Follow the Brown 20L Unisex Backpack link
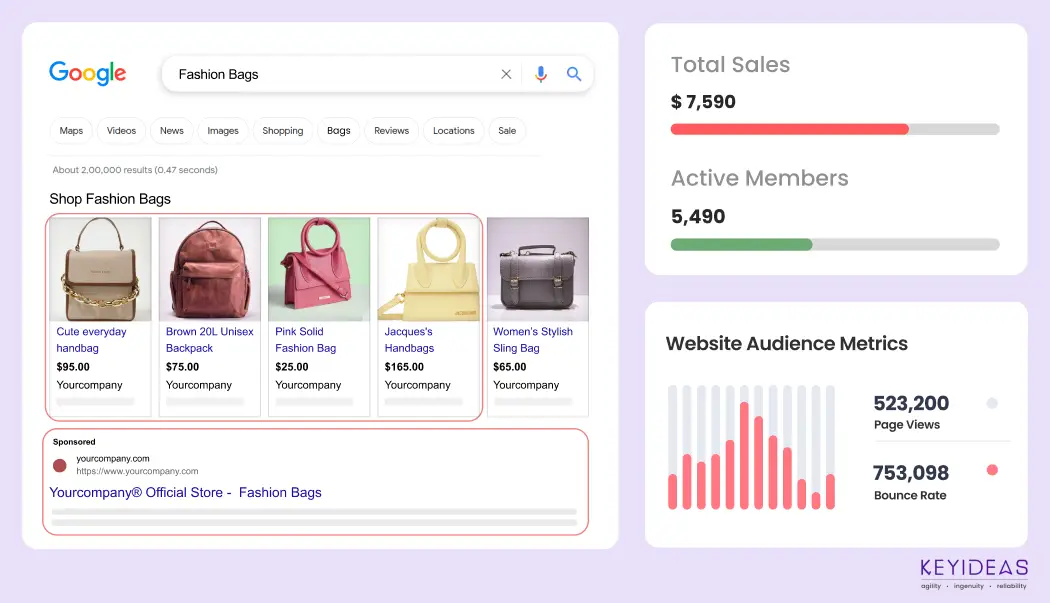 click(x=210, y=340)
